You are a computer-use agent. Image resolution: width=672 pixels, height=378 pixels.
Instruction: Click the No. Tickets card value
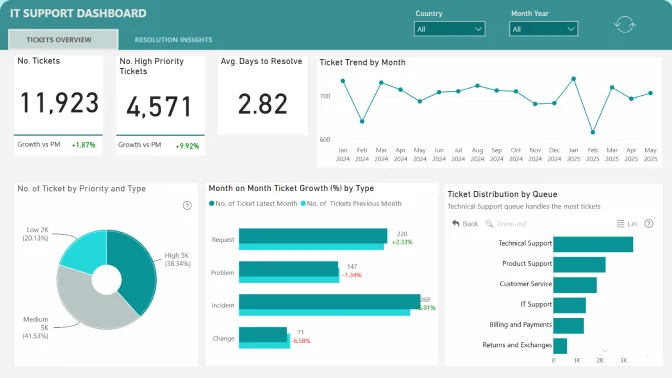click(59, 103)
